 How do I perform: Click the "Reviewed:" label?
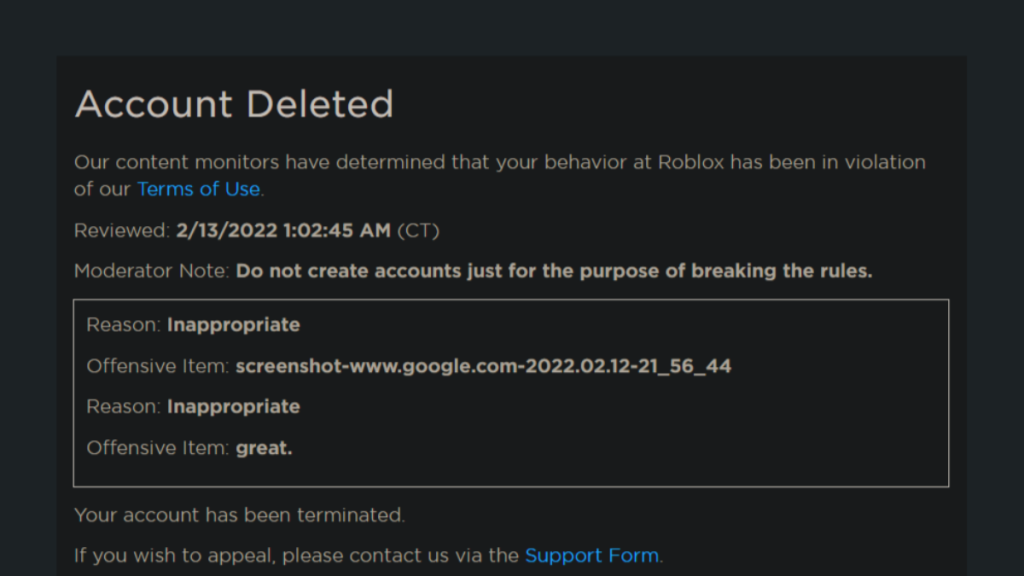(x=122, y=231)
